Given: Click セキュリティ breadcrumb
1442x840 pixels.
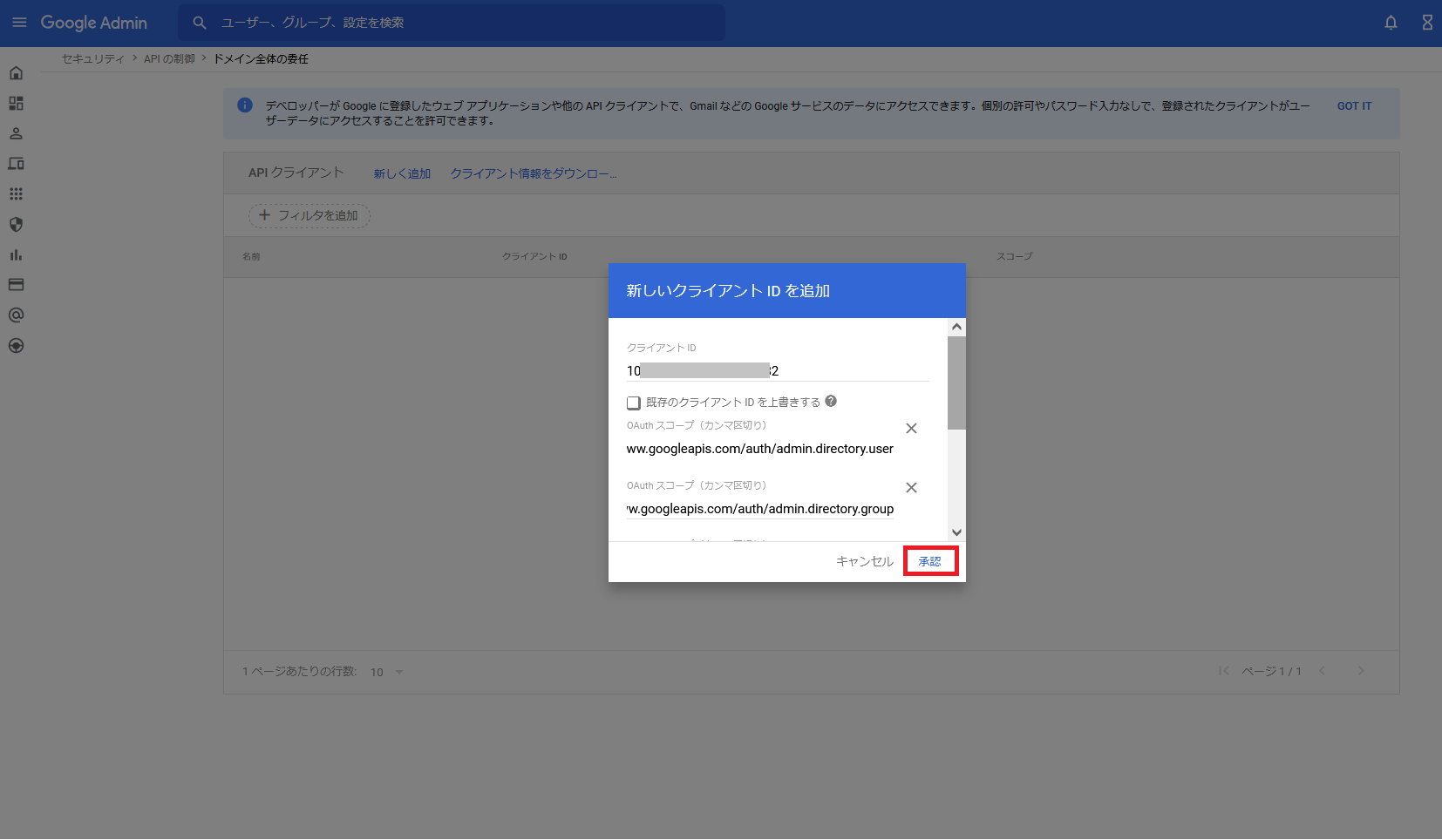Looking at the screenshot, I should pos(93,59).
